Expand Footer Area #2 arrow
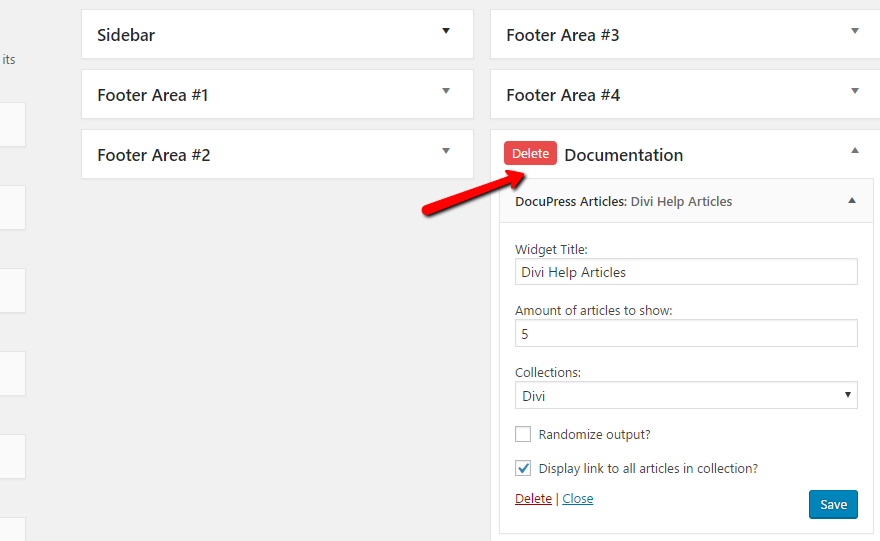This screenshot has width=880, height=541. click(446, 151)
